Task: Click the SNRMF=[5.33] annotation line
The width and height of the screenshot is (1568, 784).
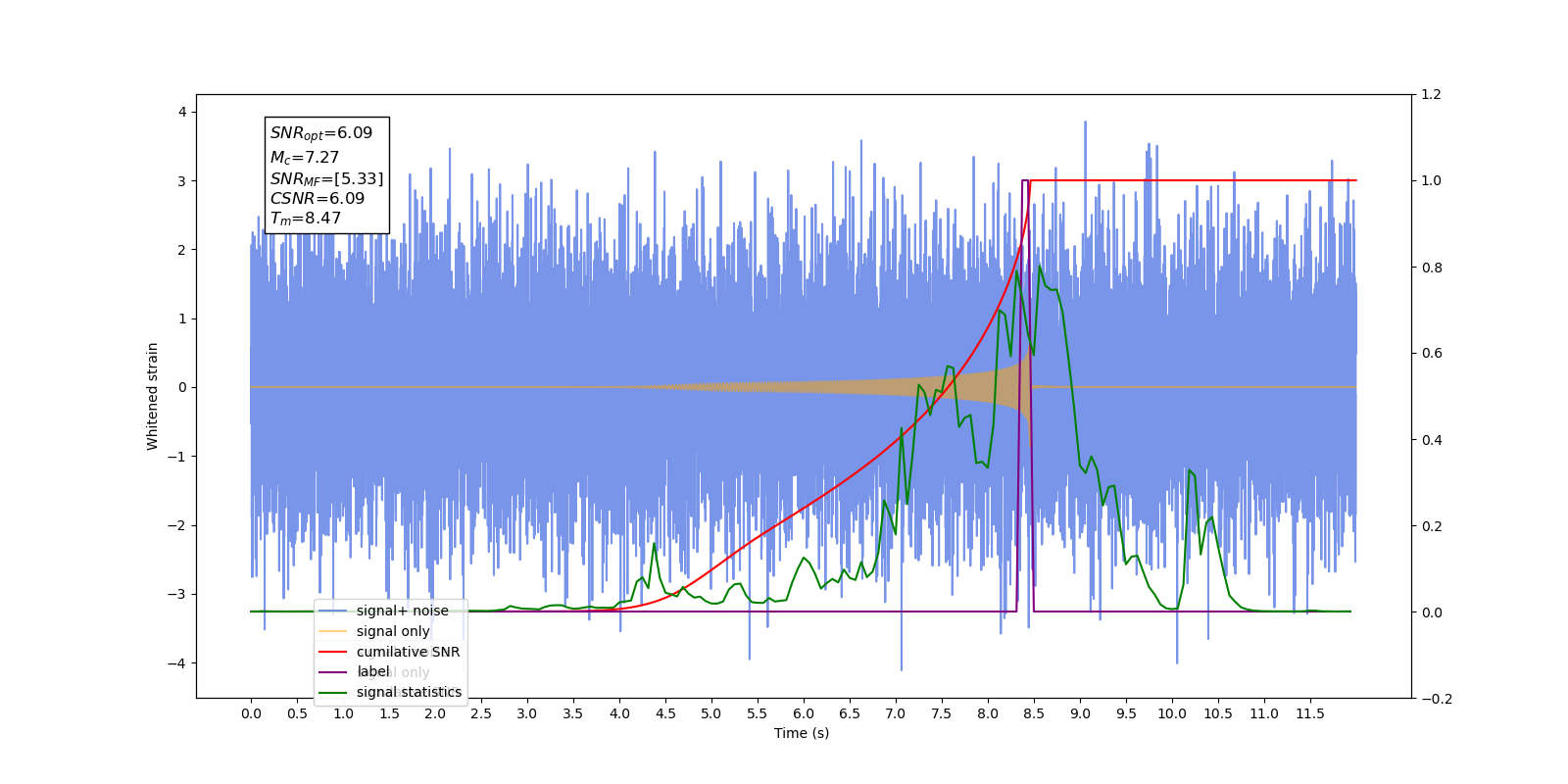Action: (x=327, y=178)
